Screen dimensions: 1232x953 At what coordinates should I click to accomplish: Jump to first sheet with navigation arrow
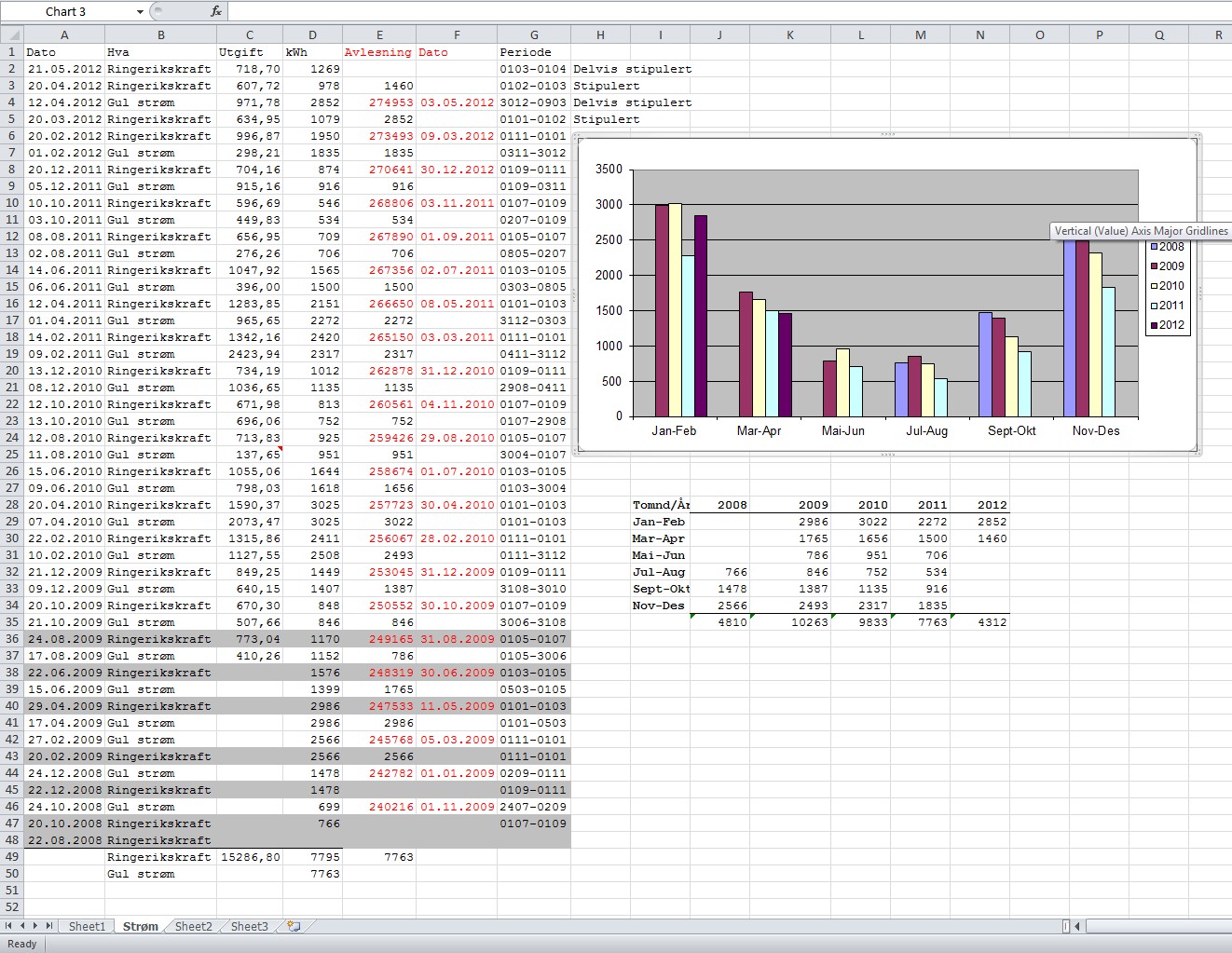(x=9, y=926)
